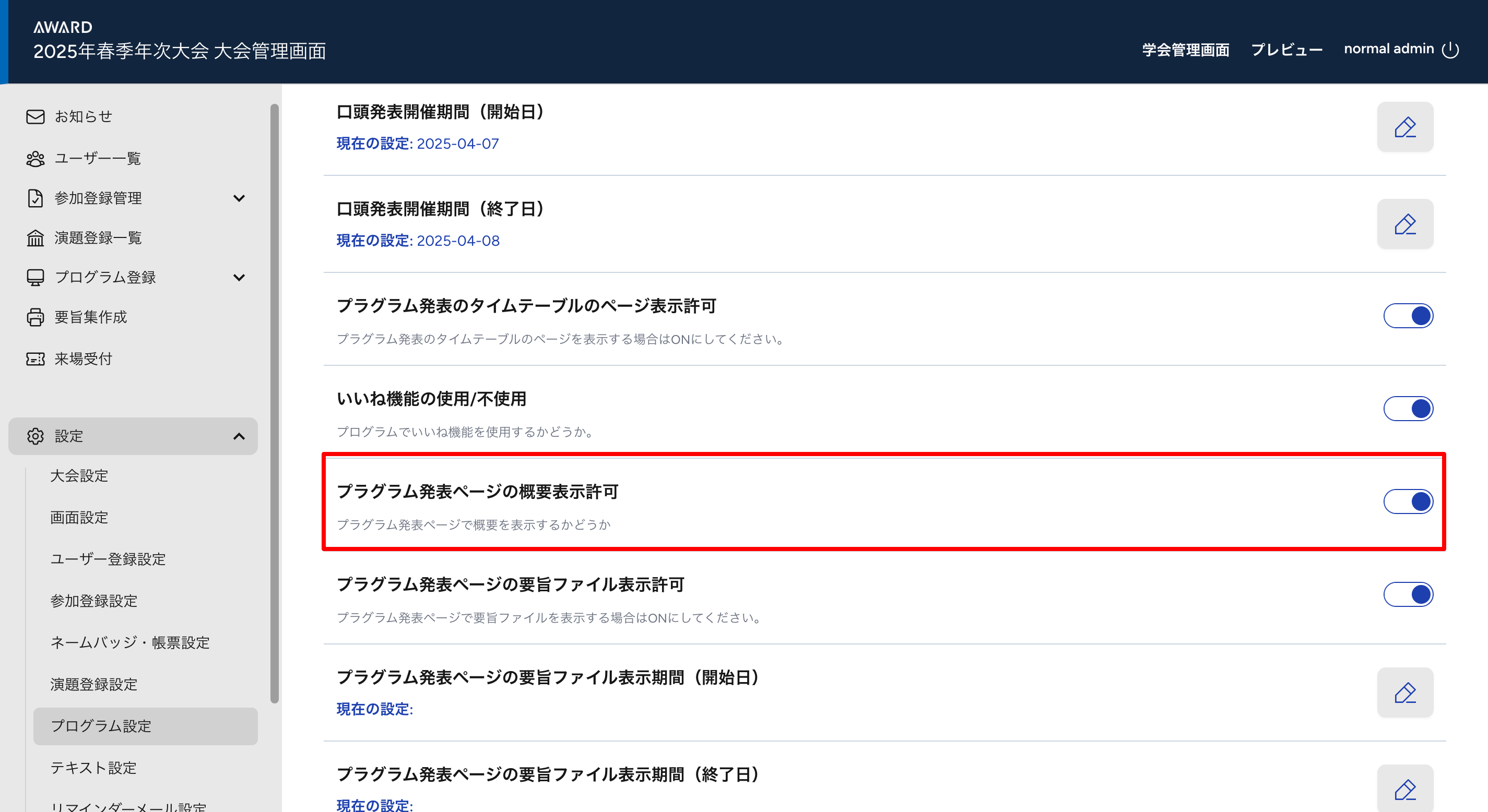Open 画面設定 in the sidebar
The width and height of the screenshot is (1488, 812).
click(79, 518)
